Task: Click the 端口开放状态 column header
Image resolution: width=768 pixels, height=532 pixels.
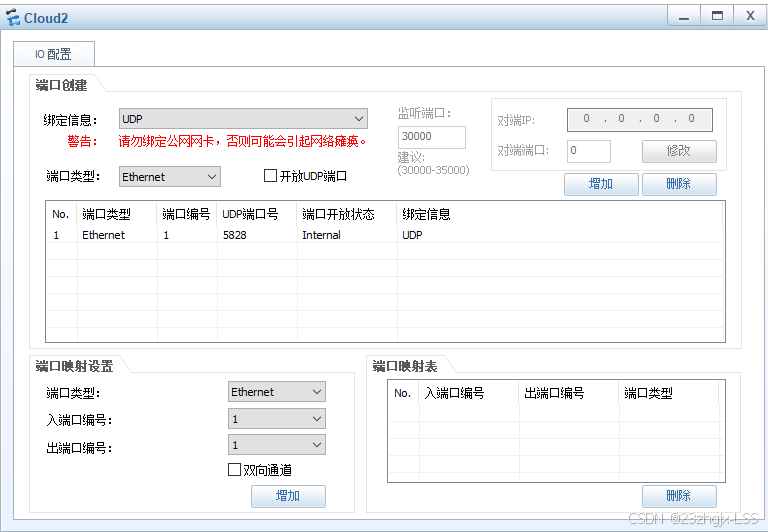Action: [x=347, y=214]
